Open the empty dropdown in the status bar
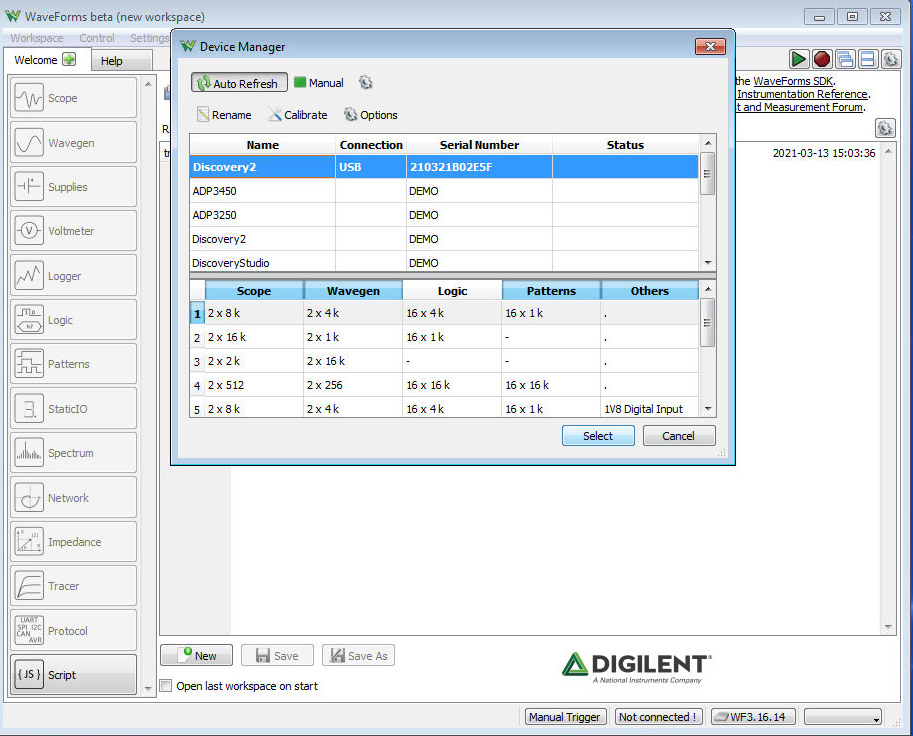 [843, 717]
